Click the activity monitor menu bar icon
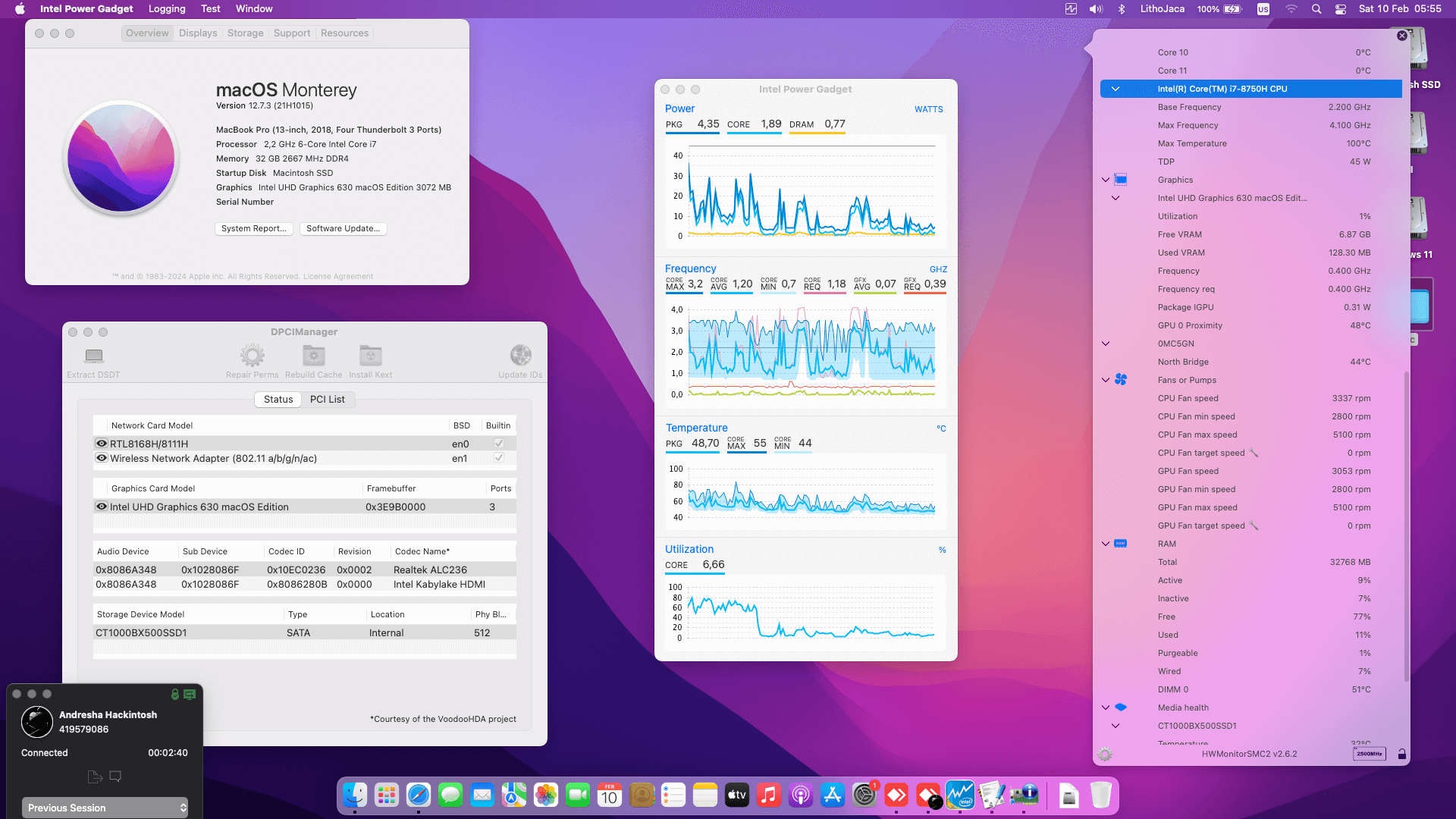This screenshot has width=1456, height=819. (x=1071, y=9)
